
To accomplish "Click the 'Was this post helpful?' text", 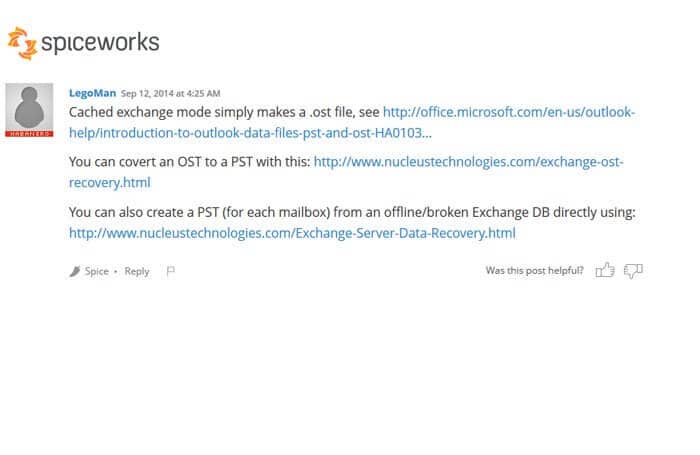I will coord(534,271).
